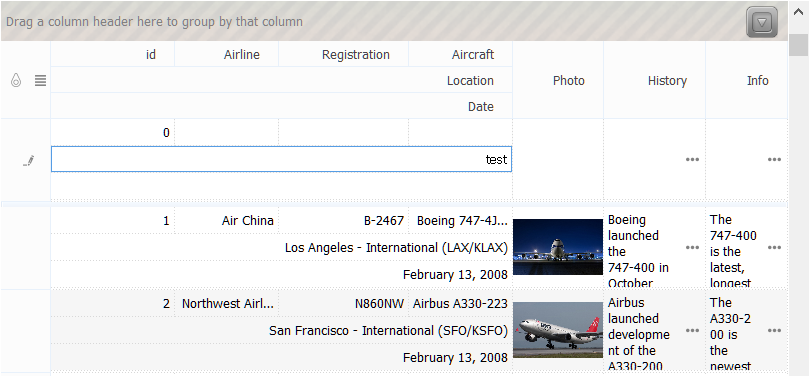Open Info ellipsis in new row

click(x=774, y=160)
